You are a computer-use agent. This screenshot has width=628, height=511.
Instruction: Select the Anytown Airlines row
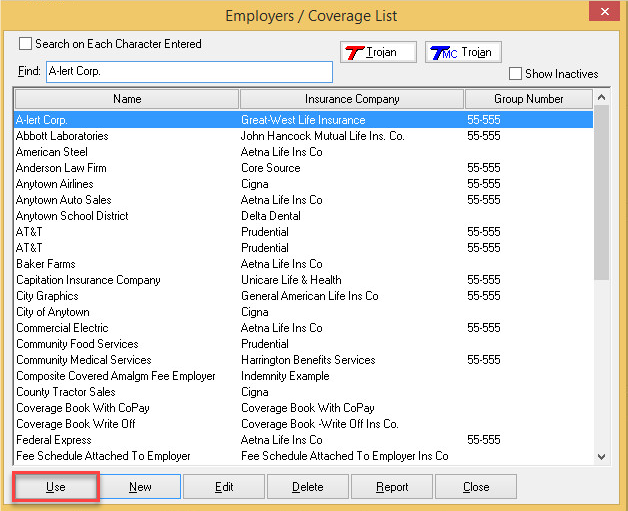pos(304,184)
